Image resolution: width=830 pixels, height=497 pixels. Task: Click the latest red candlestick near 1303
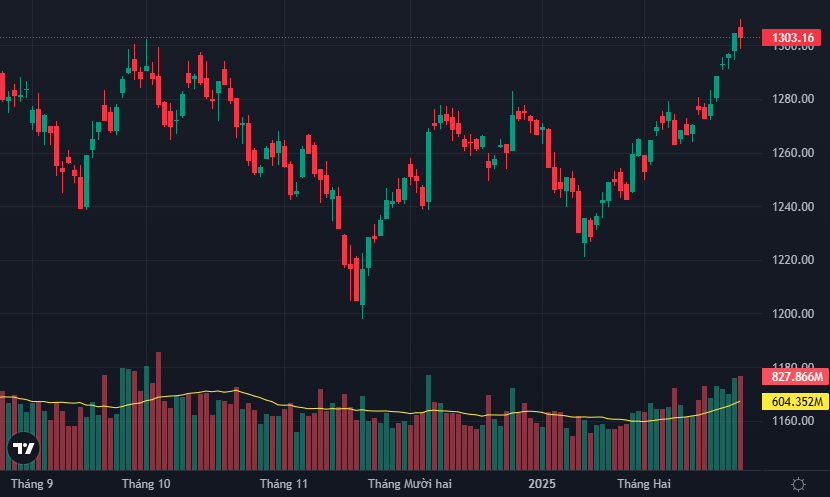(x=741, y=32)
